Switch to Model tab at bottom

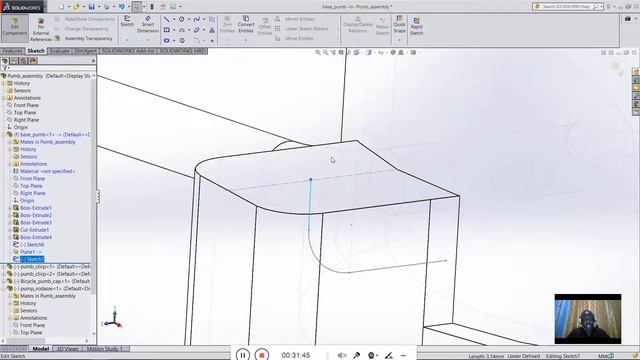[x=40, y=349]
